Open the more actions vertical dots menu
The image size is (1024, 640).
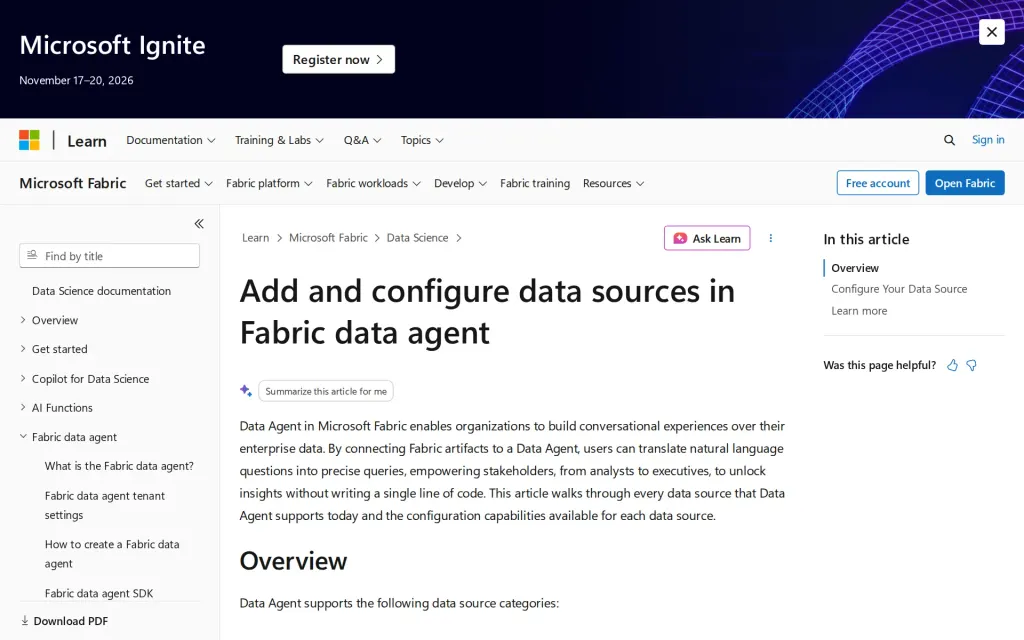771,238
